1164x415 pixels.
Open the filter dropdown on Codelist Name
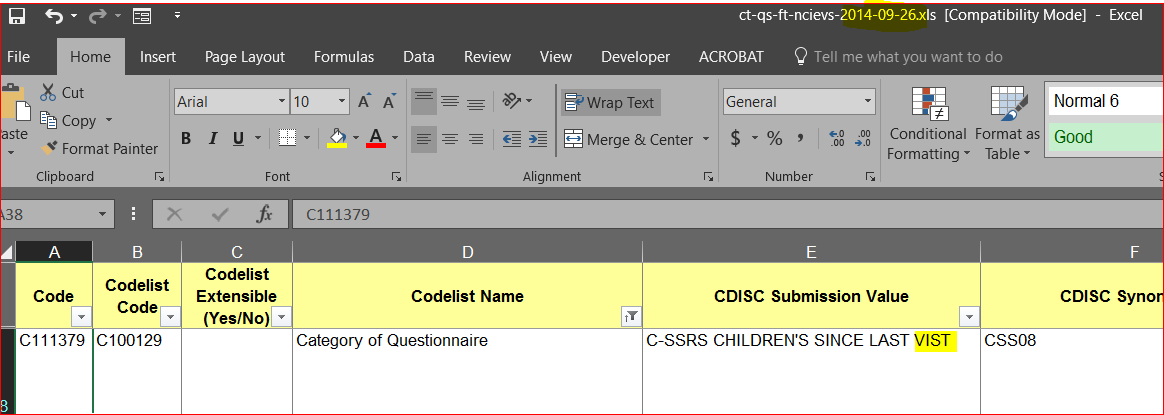click(x=633, y=317)
